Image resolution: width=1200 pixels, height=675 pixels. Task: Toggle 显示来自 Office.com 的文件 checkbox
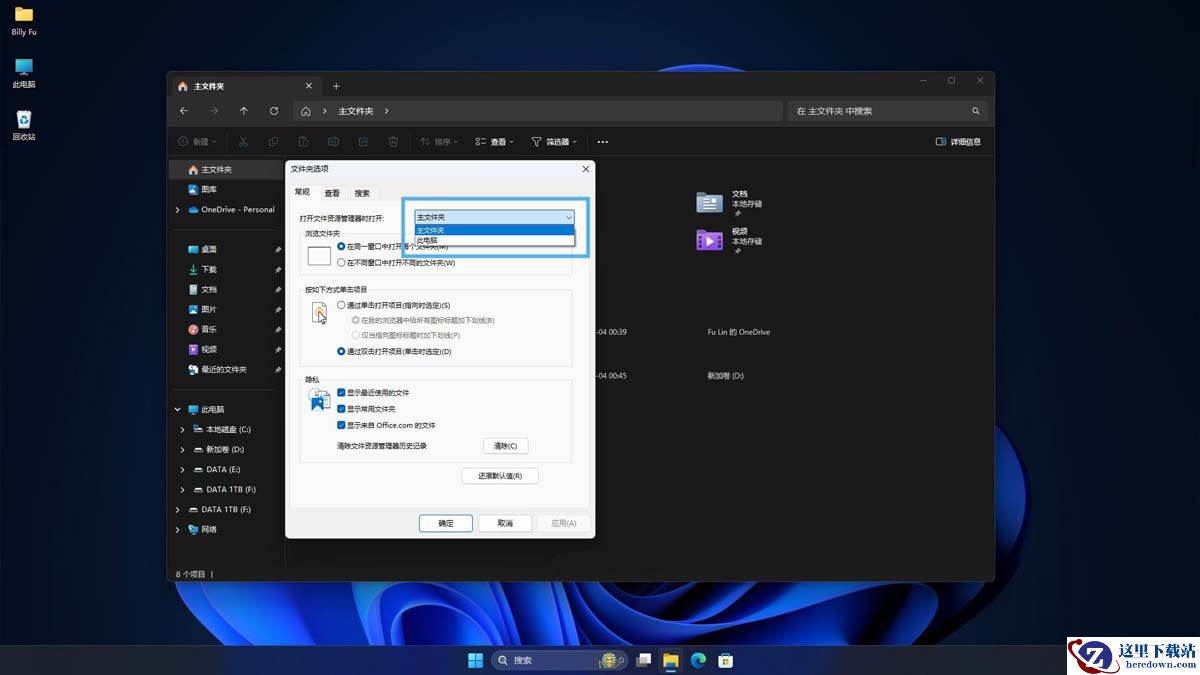click(341, 425)
